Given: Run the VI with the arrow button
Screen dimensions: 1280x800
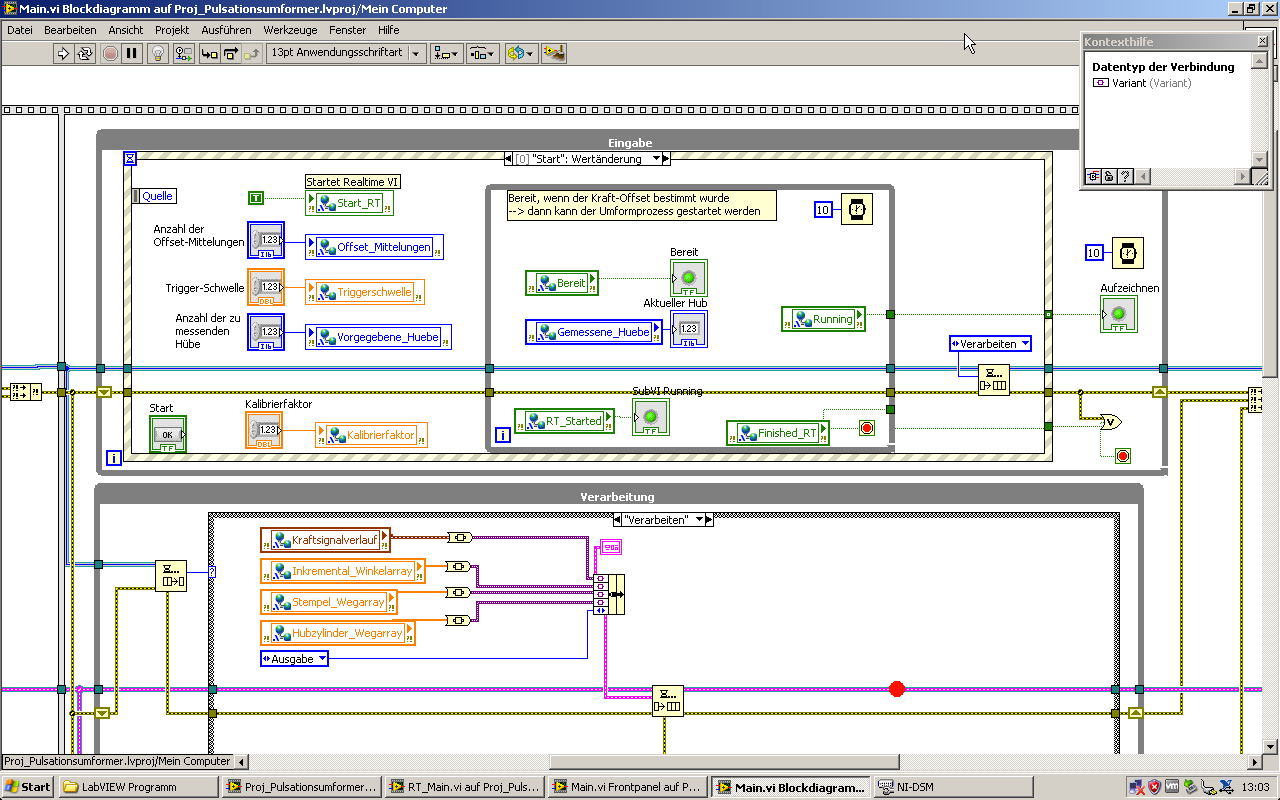Looking at the screenshot, I should click(63, 53).
